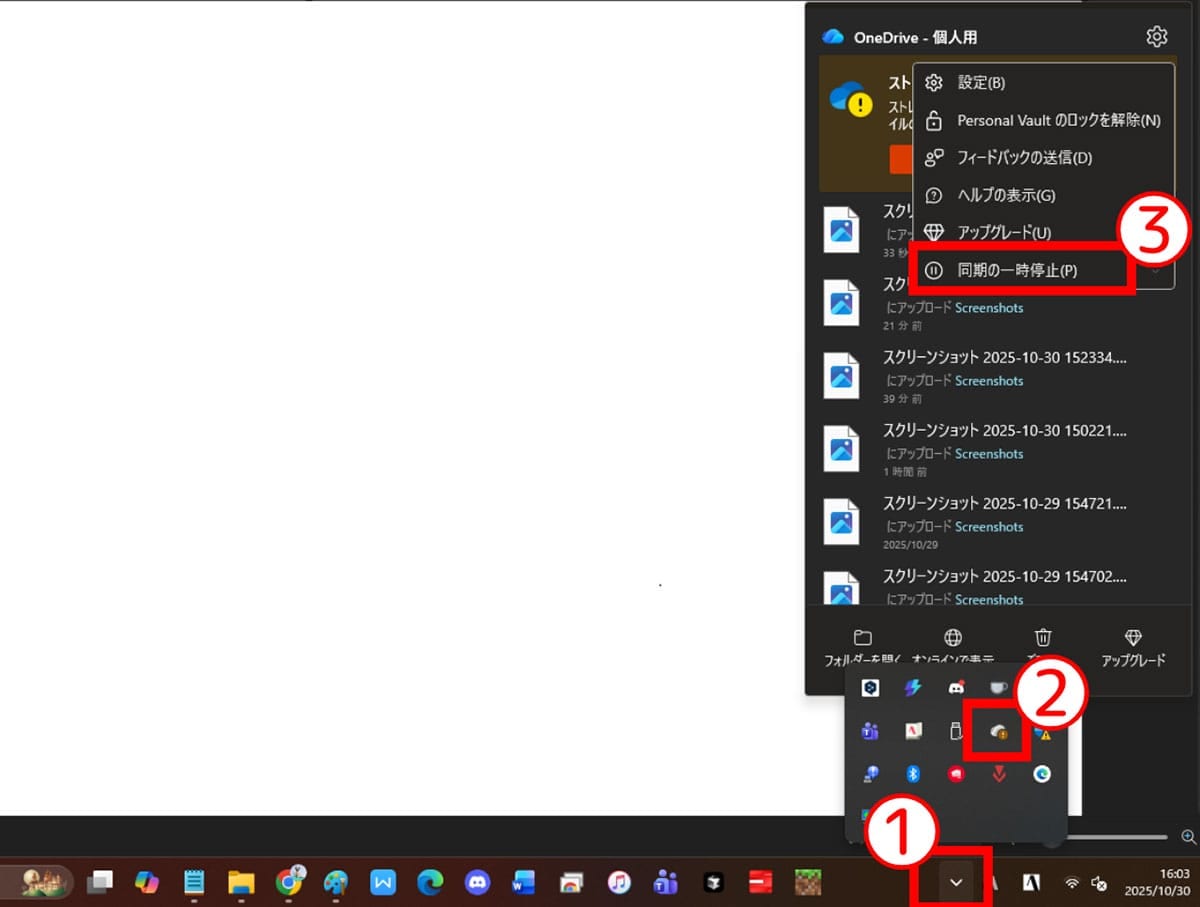Click the Microsoft Edge icon in the taskbar
1200x907 pixels.
point(430,883)
